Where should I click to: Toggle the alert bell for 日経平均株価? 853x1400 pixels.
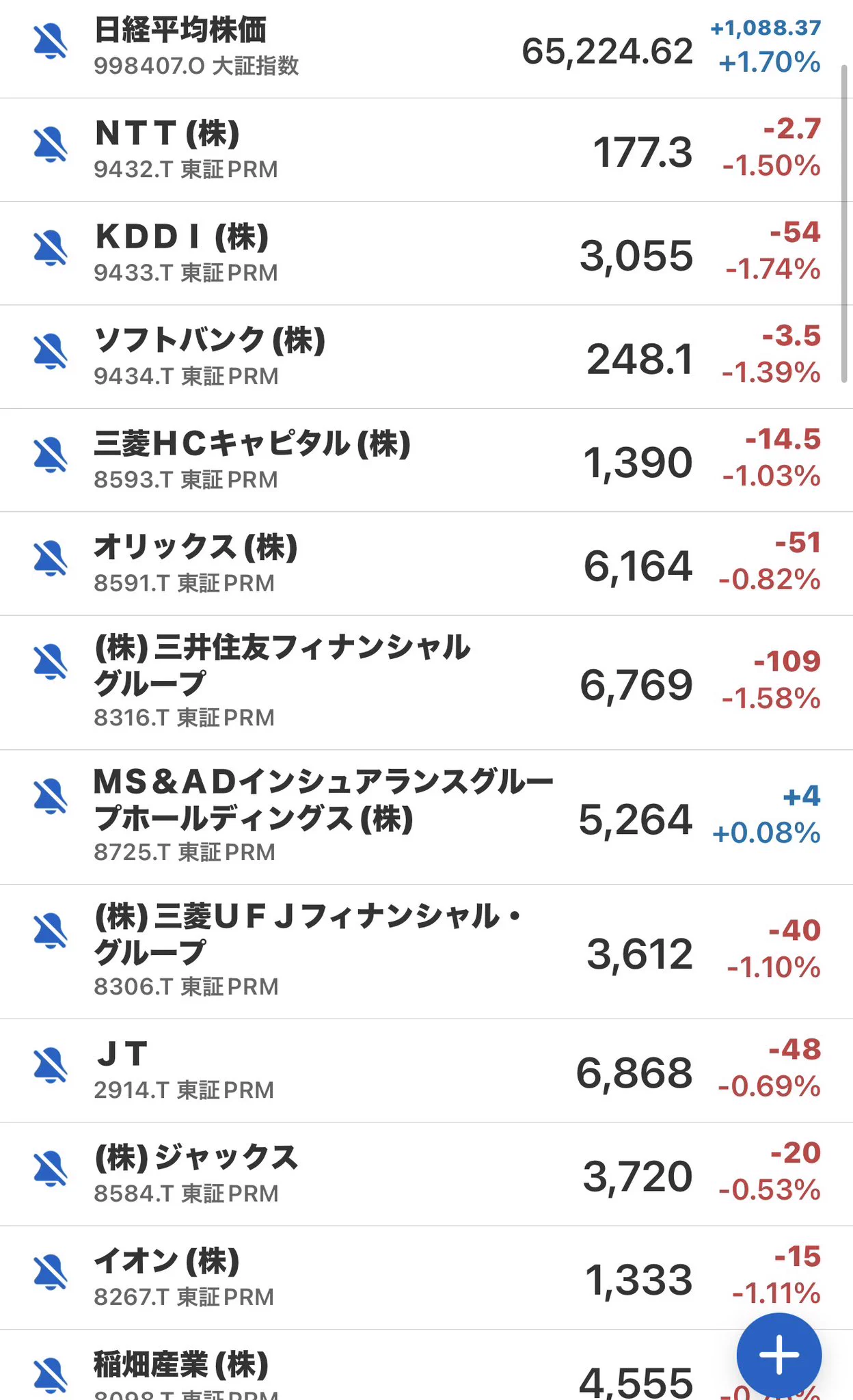pyautogui.click(x=51, y=41)
